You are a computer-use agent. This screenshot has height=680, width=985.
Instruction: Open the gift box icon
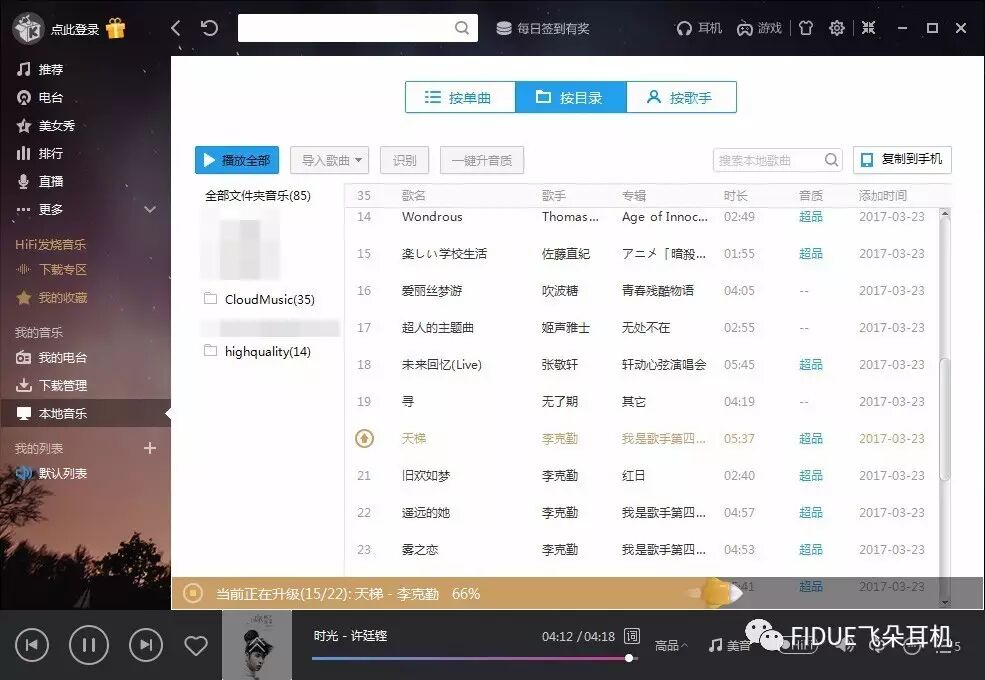click(x=116, y=28)
